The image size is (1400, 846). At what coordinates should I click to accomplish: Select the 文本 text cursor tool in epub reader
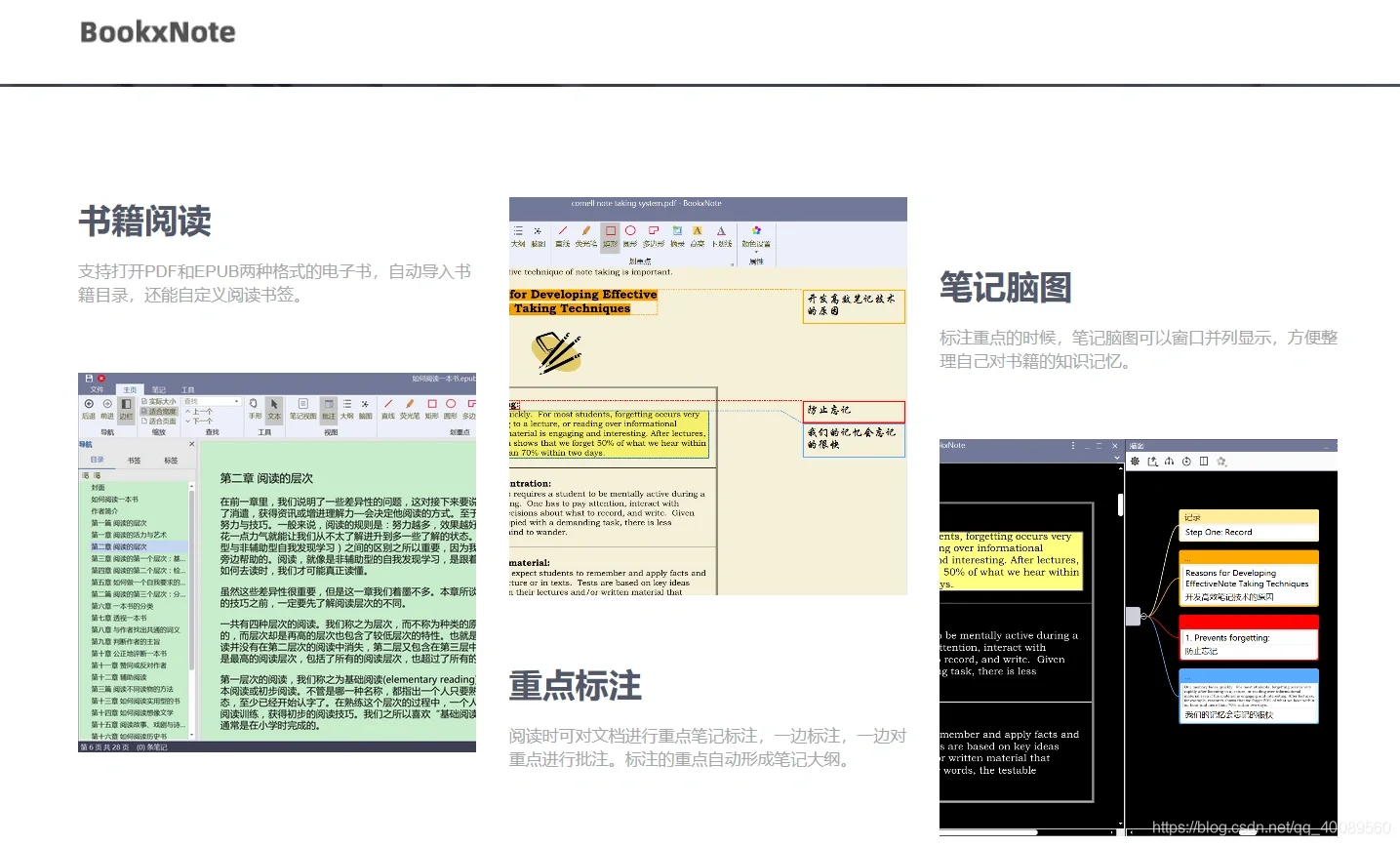tap(274, 409)
